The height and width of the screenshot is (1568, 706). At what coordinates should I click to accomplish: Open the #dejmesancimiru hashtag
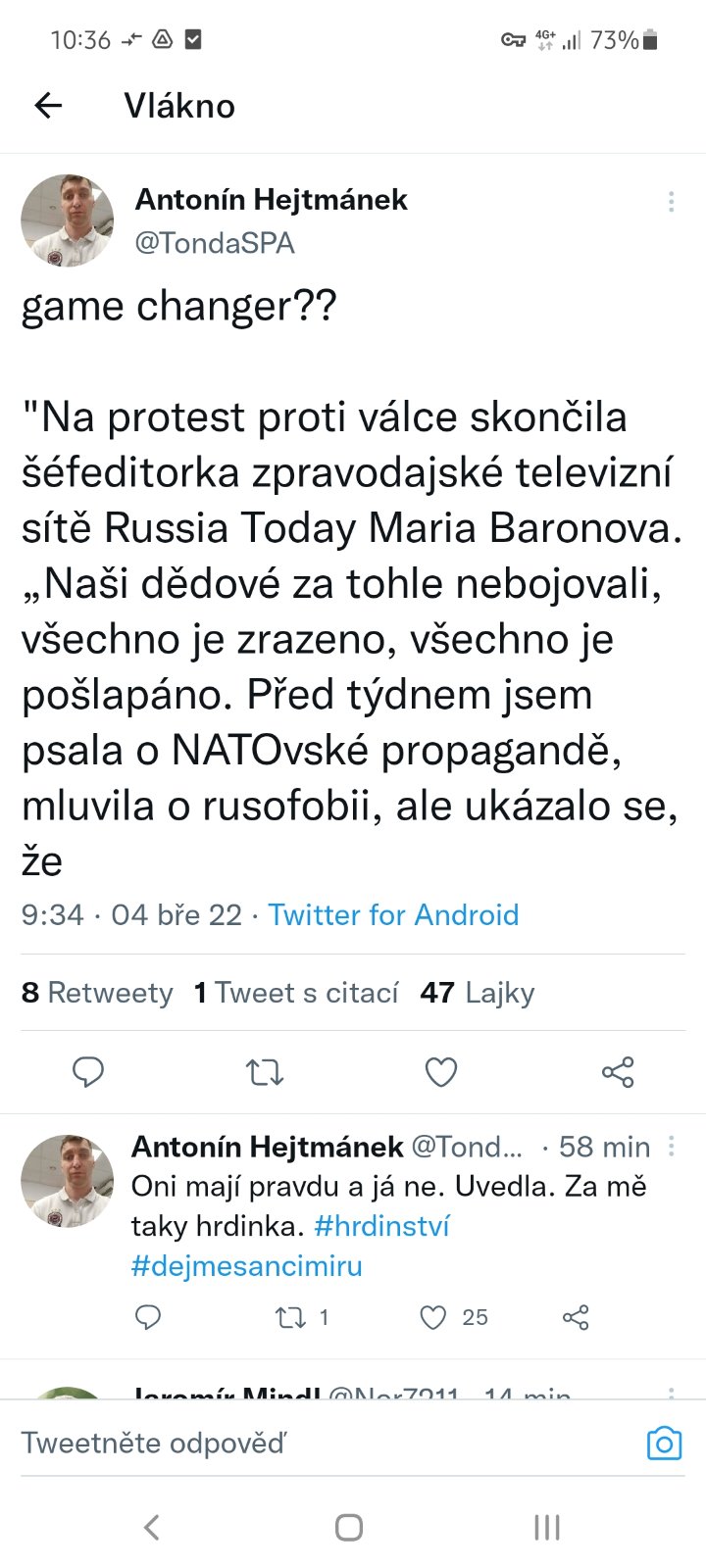(247, 1265)
